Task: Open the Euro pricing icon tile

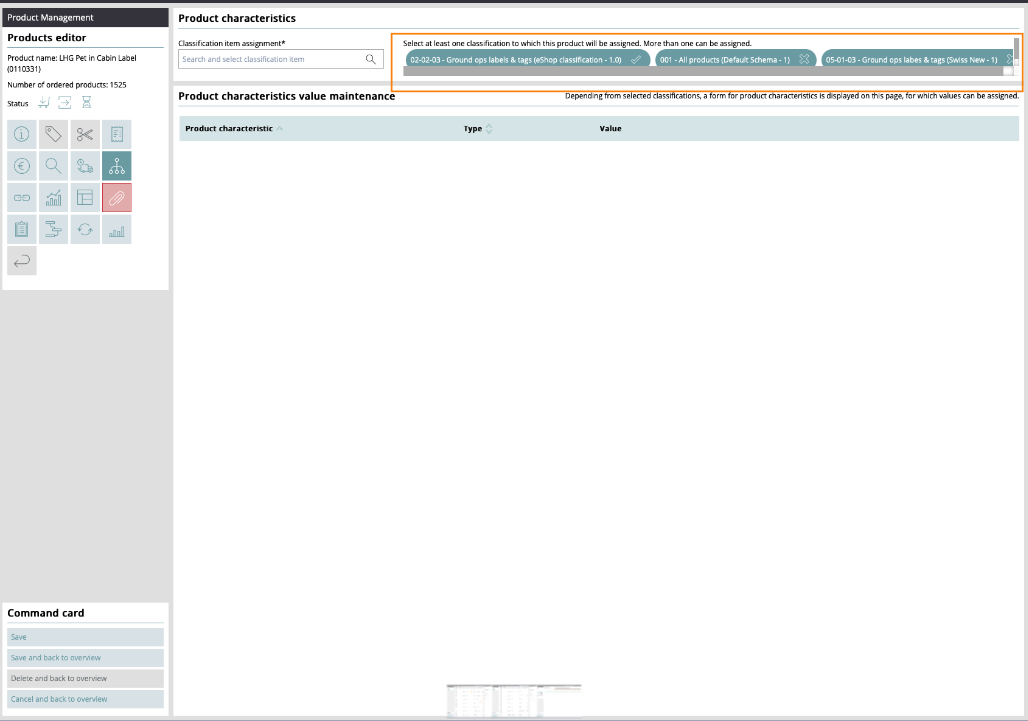Action: pos(22,166)
